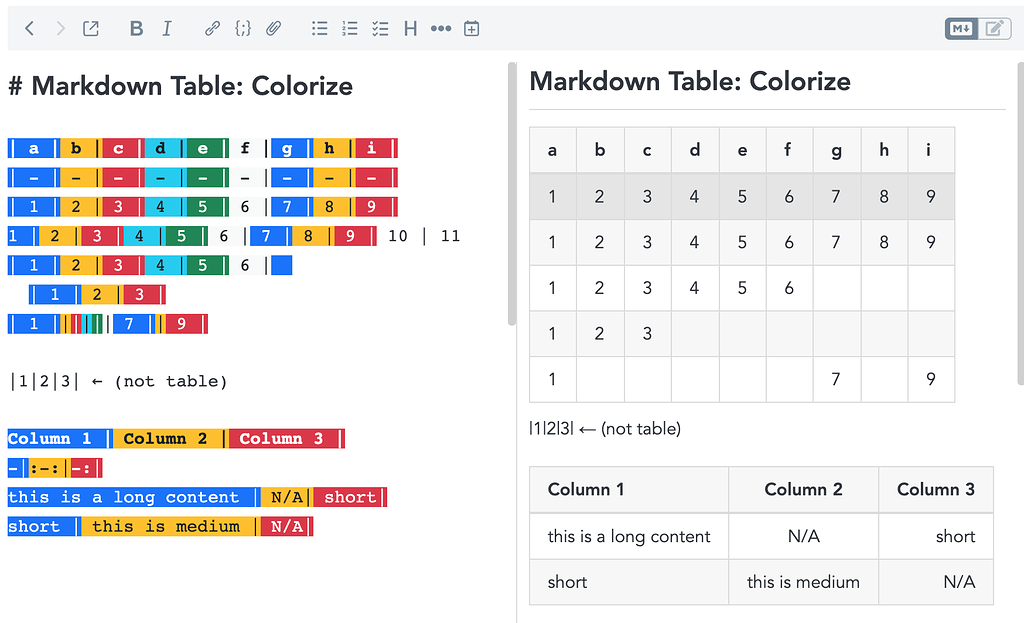
Task: Insert a bulleted list
Action: tap(319, 29)
